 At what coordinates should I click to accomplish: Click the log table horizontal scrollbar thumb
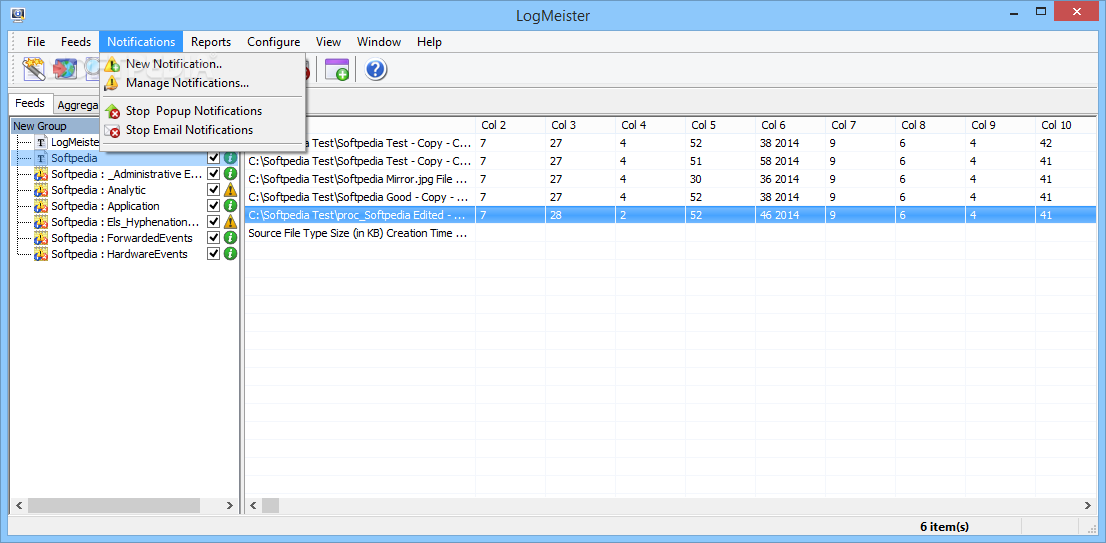coord(271,506)
